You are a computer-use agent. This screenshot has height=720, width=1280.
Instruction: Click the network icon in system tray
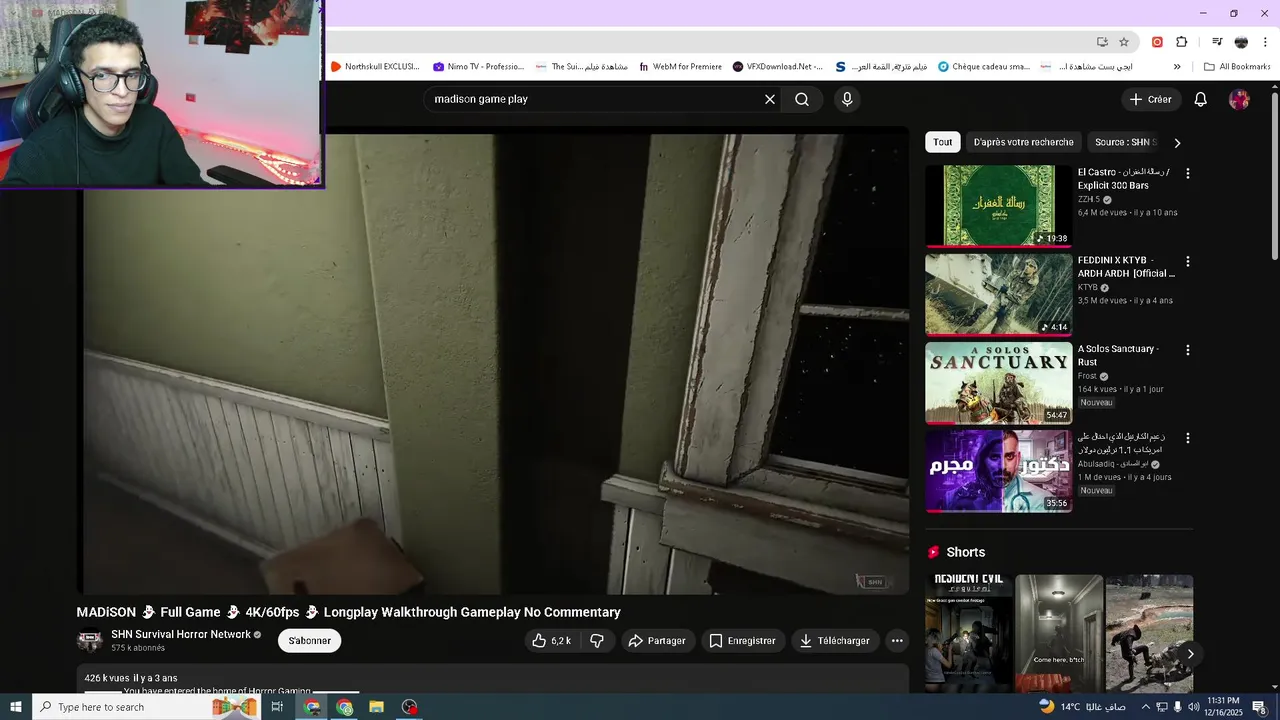point(1162,707)
